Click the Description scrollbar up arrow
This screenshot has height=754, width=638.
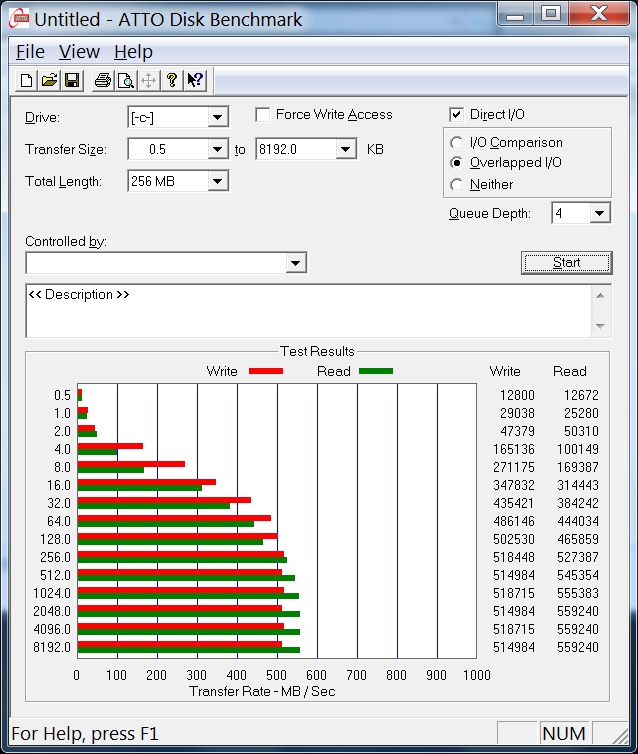pos(600,296)
